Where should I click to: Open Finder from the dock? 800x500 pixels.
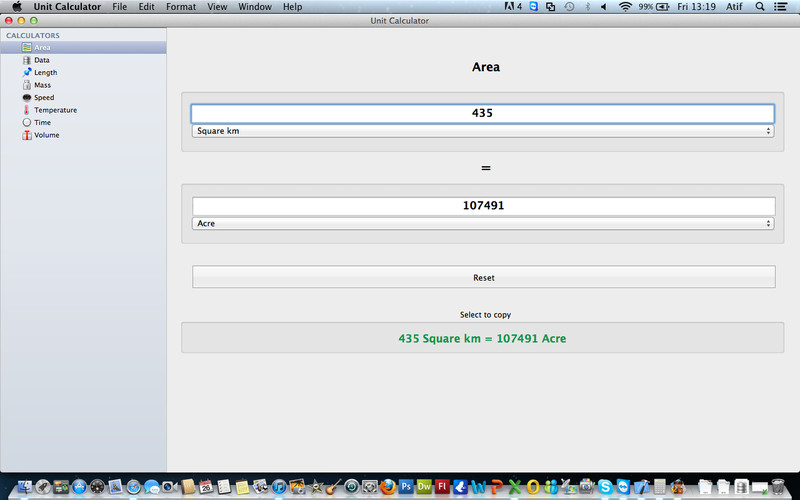tap(24, 487)
